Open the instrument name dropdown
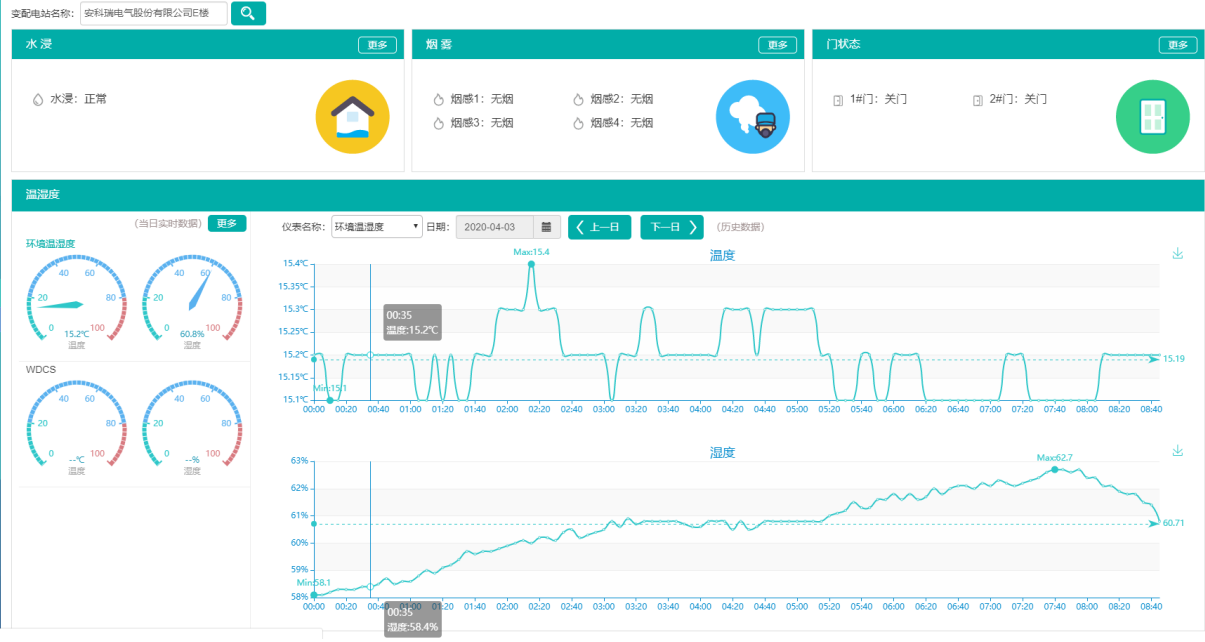The width and height of the screenshot is (1205, 642). (x=377, y=227)
